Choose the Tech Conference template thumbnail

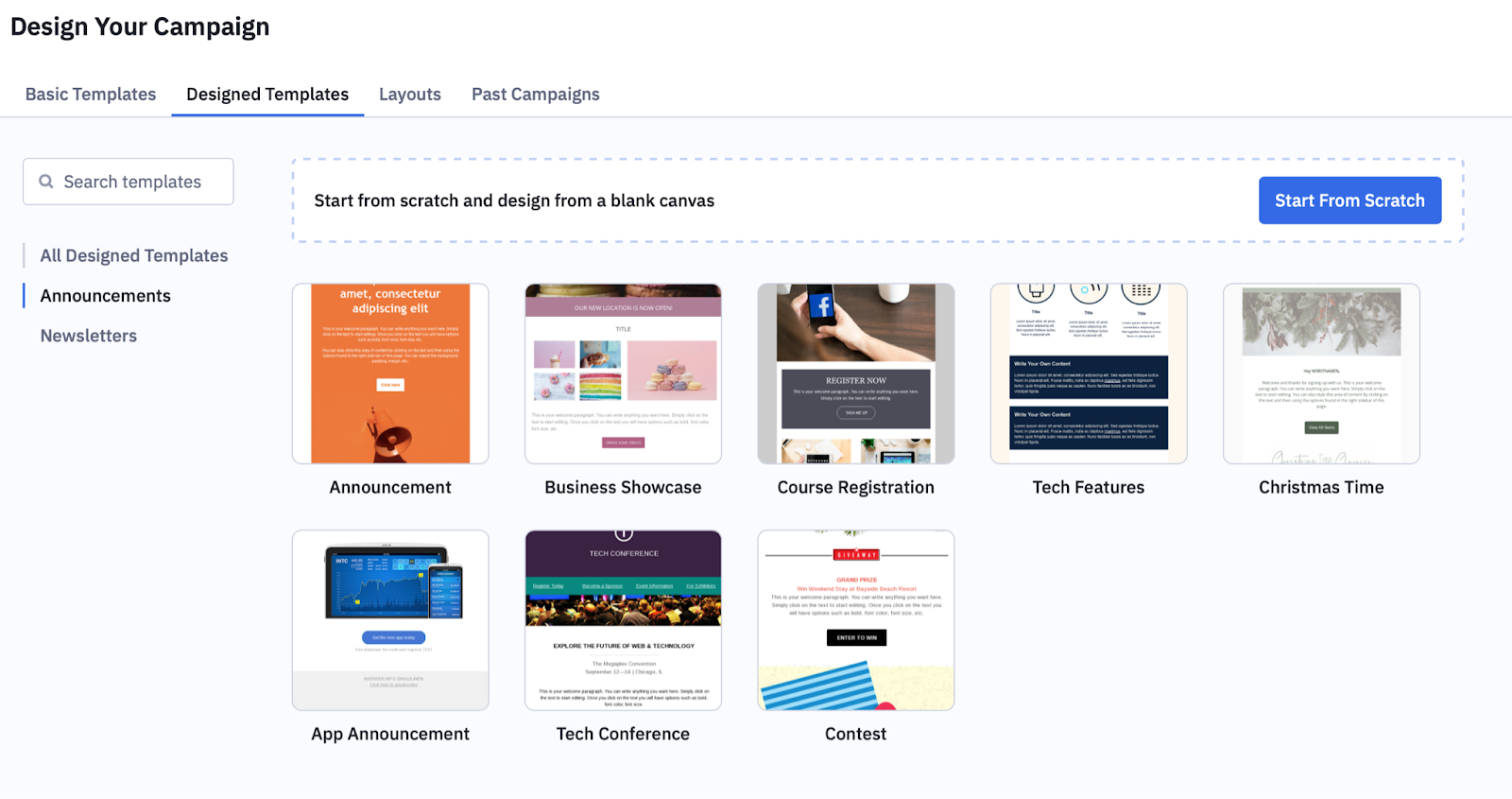click(623, 620)
